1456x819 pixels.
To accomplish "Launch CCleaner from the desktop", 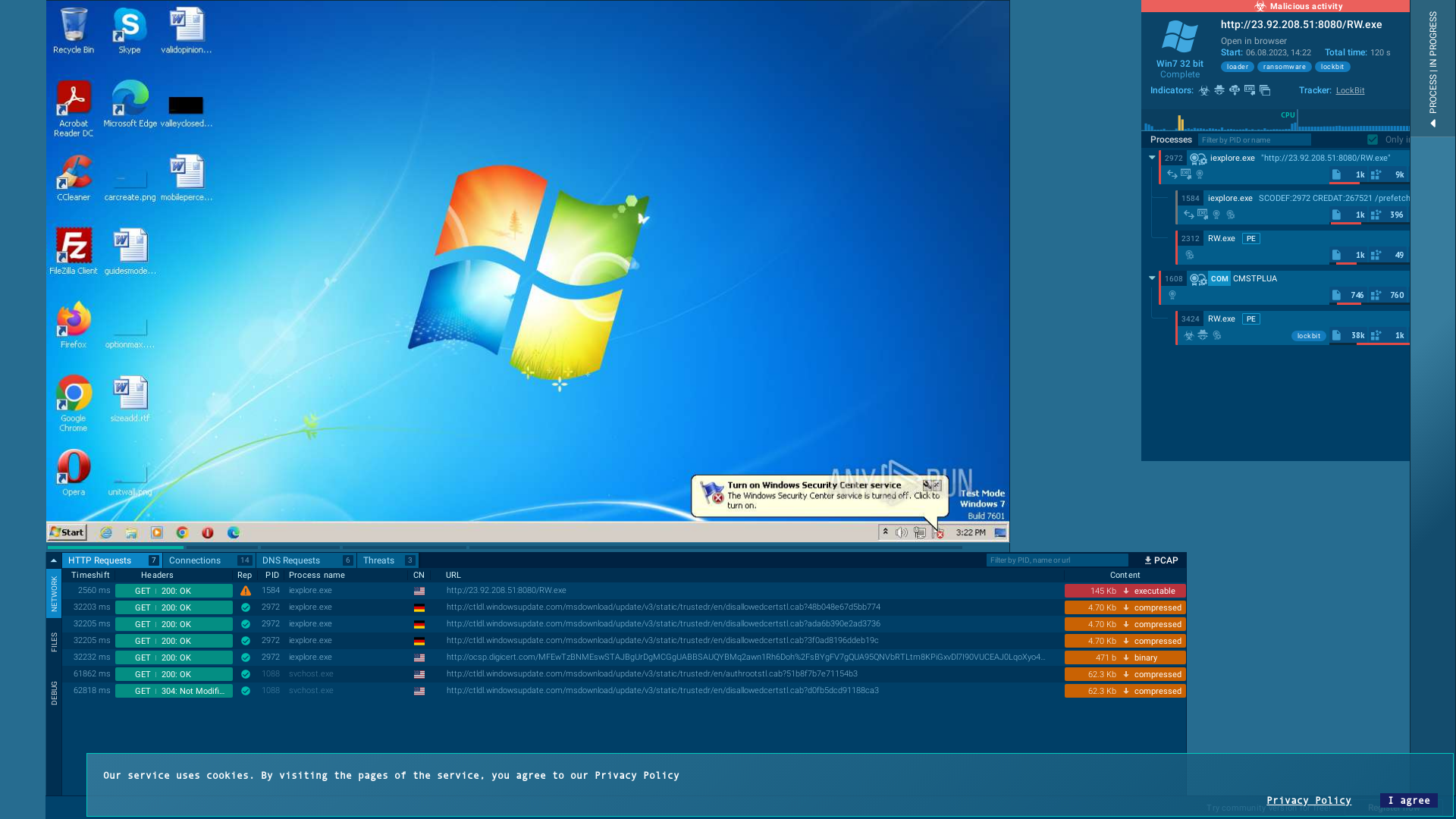I will click(x=74, y=178).
